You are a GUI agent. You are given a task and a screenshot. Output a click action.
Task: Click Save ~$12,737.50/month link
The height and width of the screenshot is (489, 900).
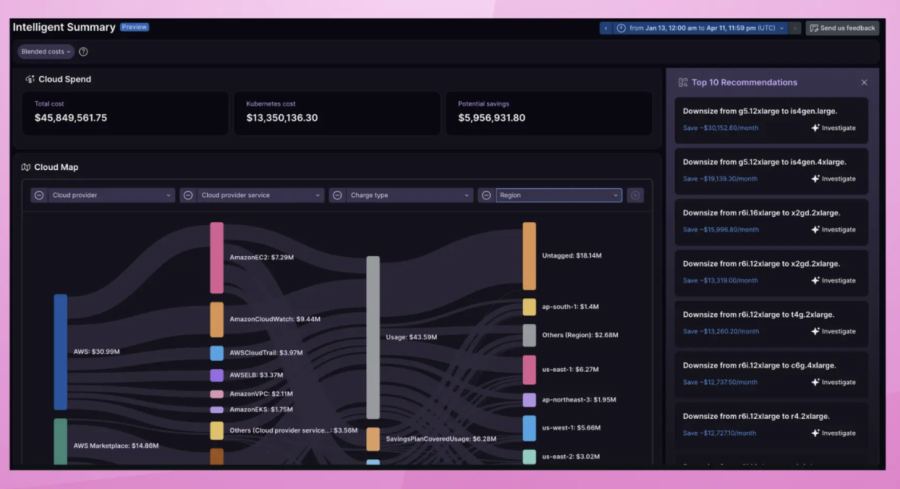(x=720, y=382)
